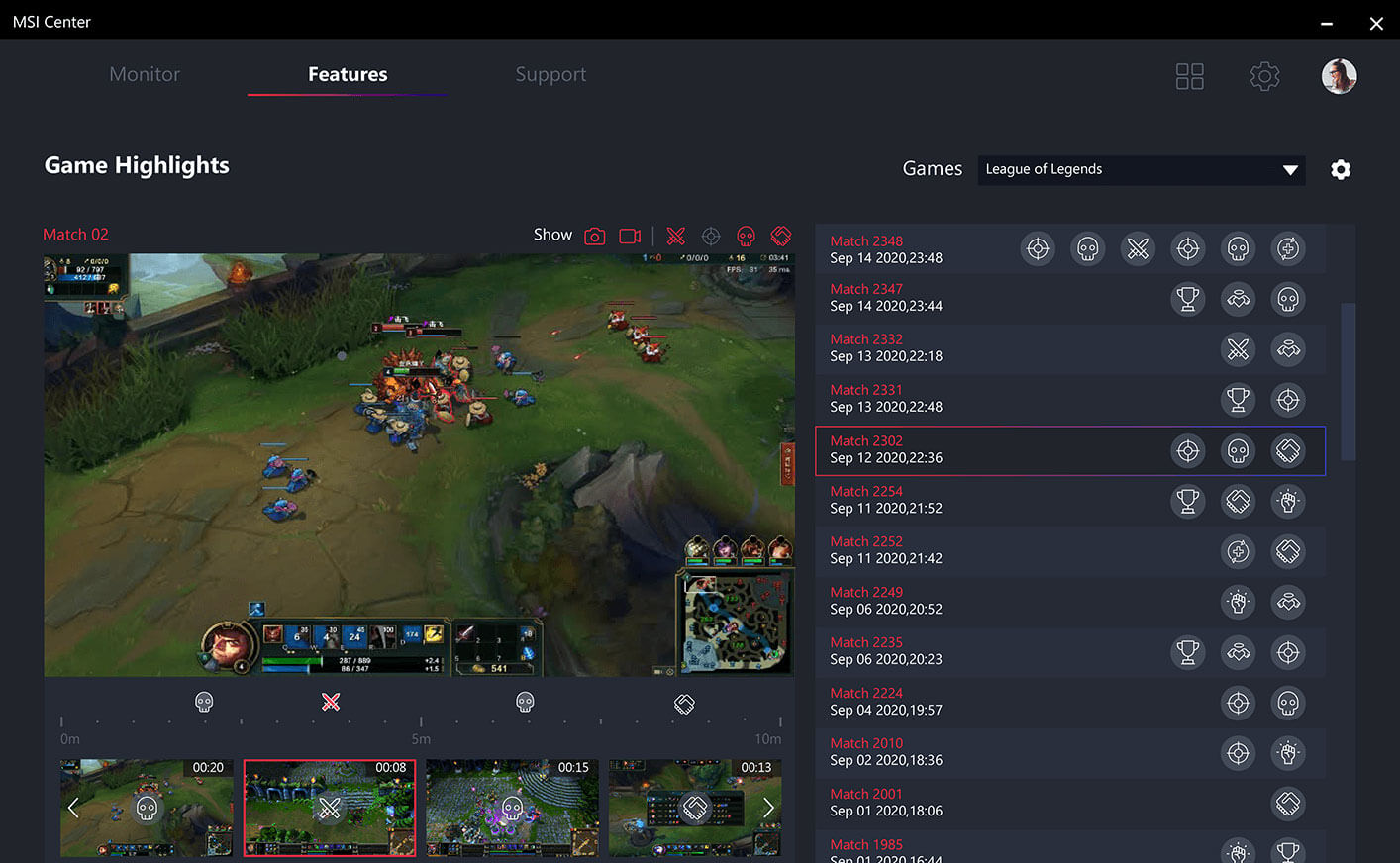
Task: Select Match 2348 from the list
Action: 886,249
